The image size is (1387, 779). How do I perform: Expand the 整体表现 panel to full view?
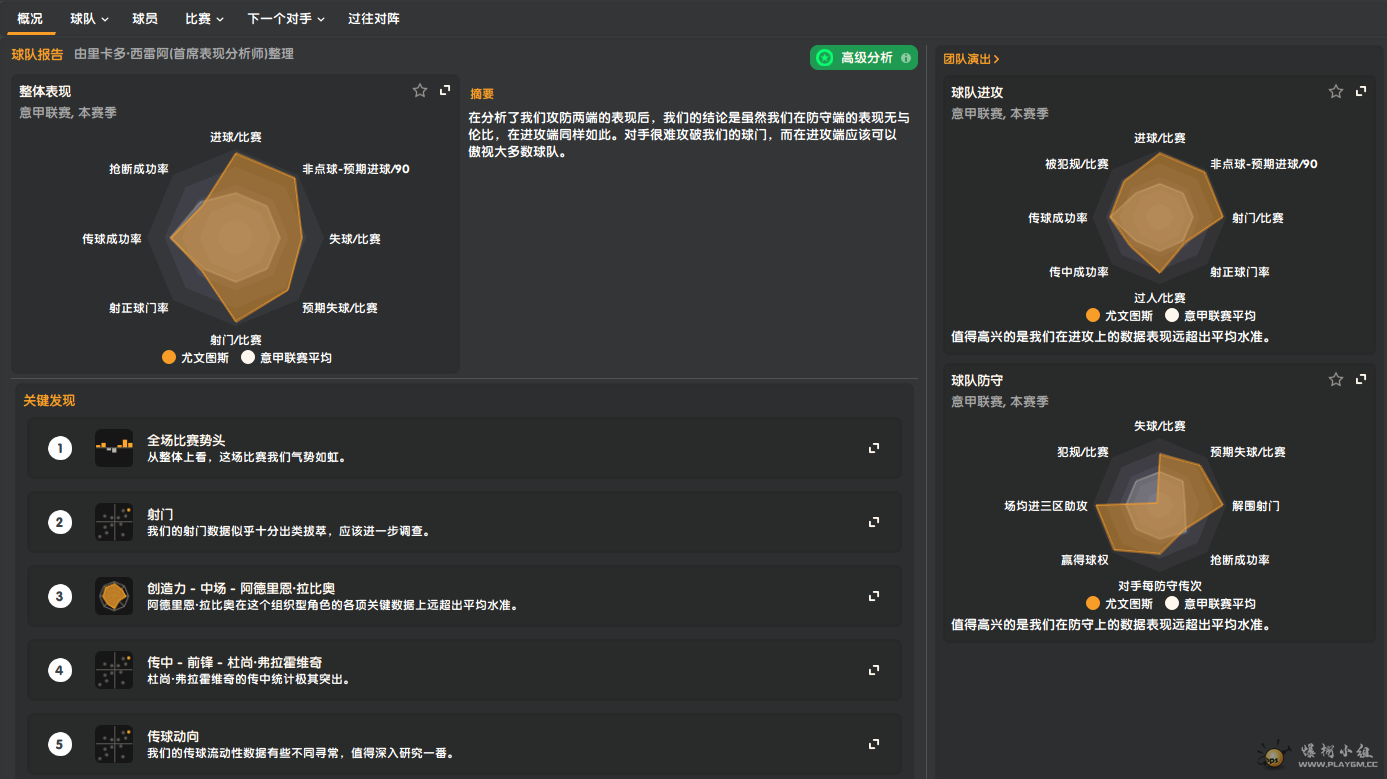pos(446,91)
